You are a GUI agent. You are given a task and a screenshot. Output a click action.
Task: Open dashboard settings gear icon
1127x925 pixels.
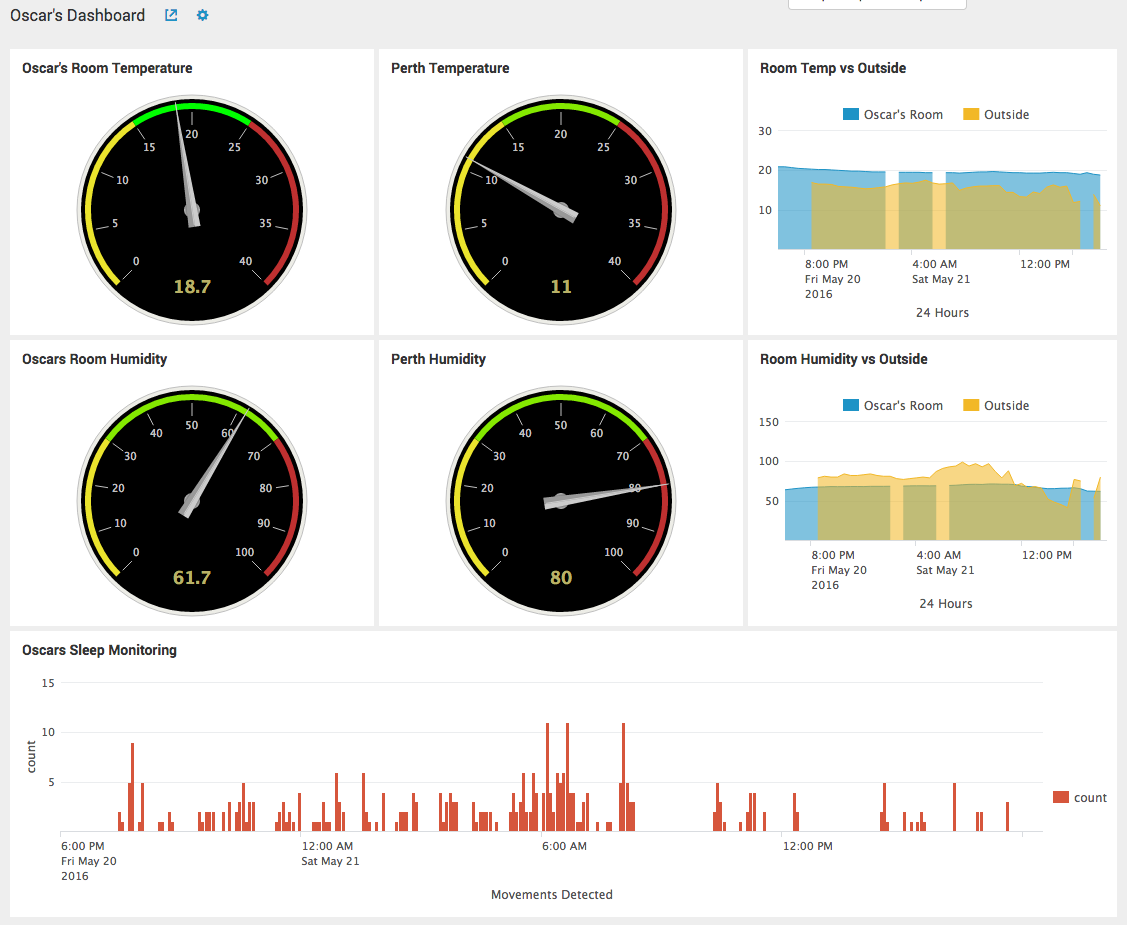(203, 15)
